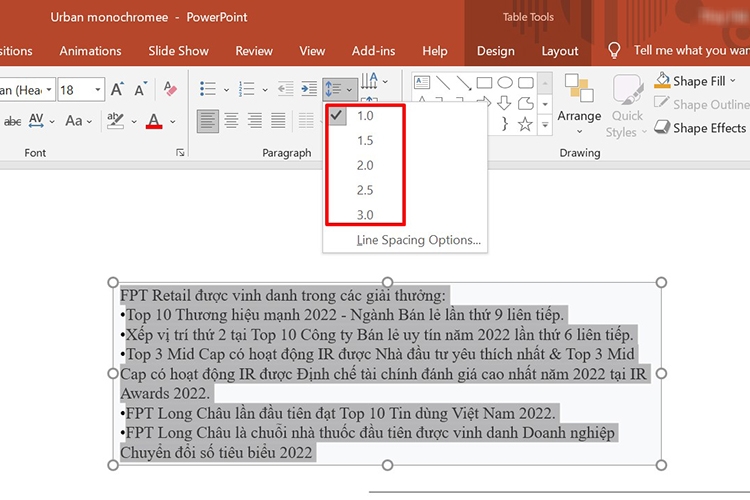Pick the five-point star shape
This screenshot has height=500, width=750.
pyautogui.click(x=525, y=124)
